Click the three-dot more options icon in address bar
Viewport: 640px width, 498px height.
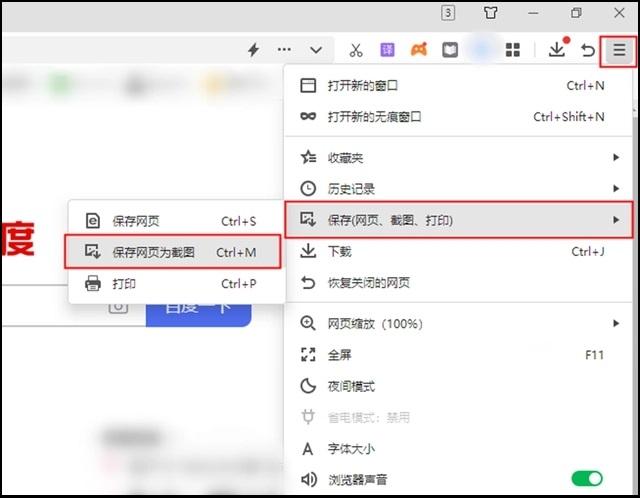pos(284,50)
